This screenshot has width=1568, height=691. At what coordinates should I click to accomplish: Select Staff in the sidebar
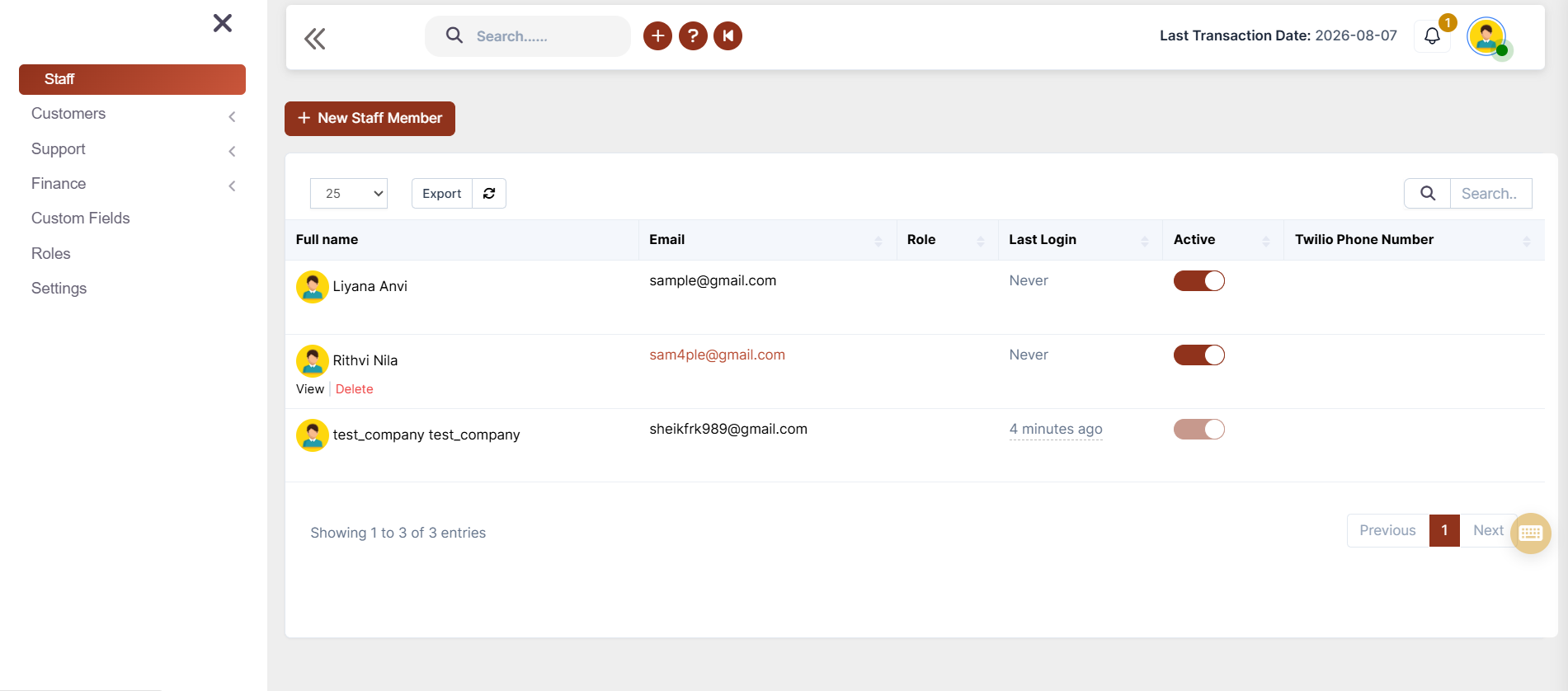coord(132,79)
